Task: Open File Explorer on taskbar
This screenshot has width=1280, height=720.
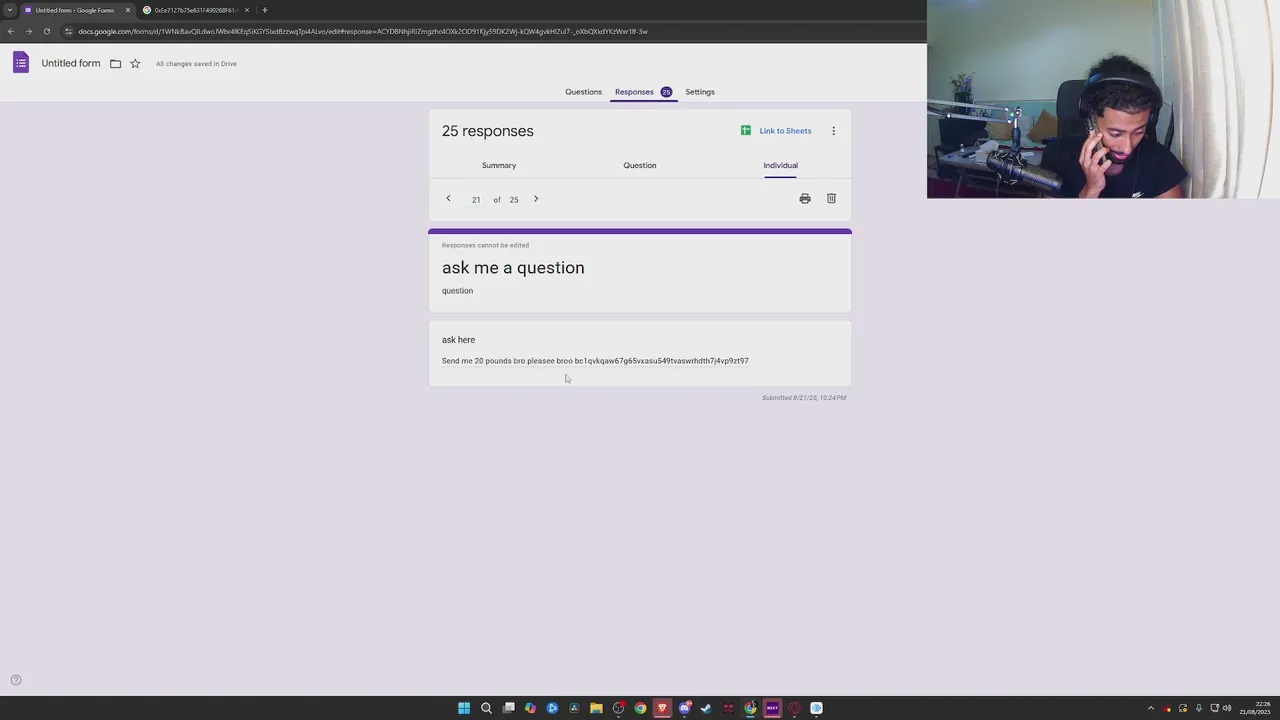Action: (x=596, y=708)
